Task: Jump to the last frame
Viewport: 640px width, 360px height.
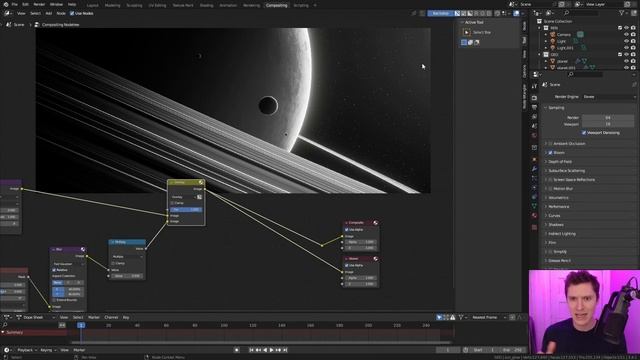Action: tap(285, 350)
